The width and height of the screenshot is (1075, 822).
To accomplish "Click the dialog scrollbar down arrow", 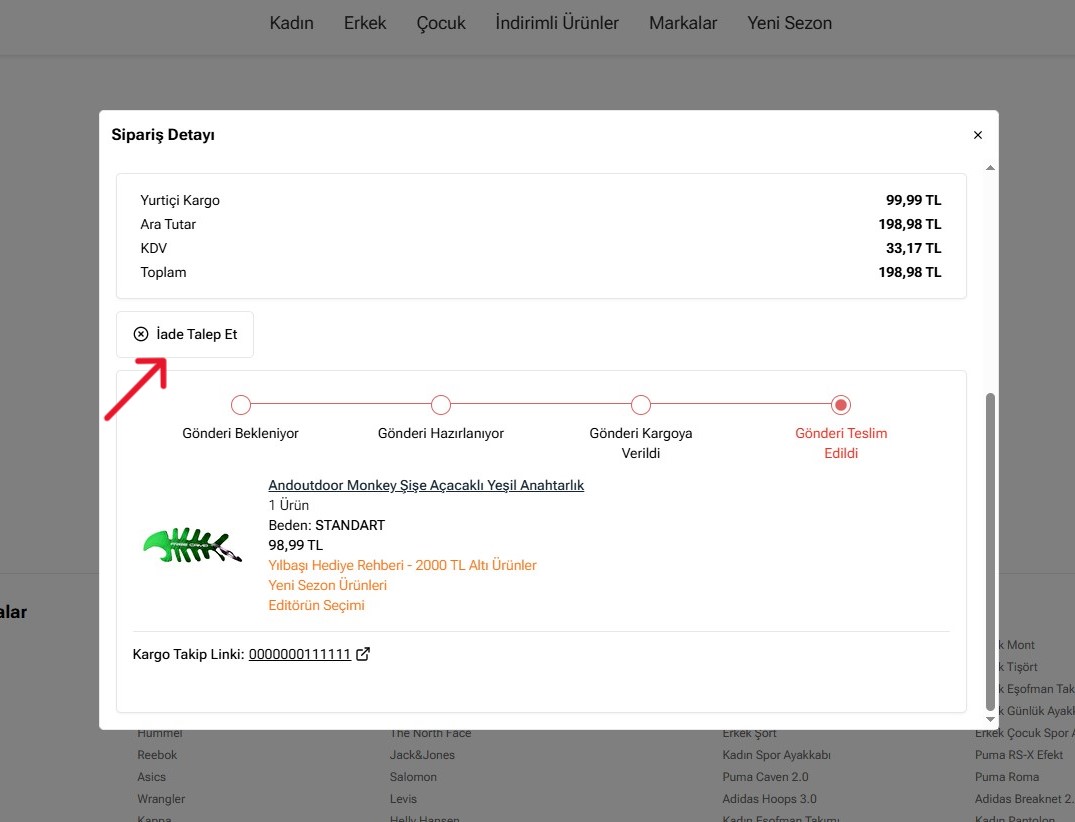I will pyautogui.click(x=990, y=719).
